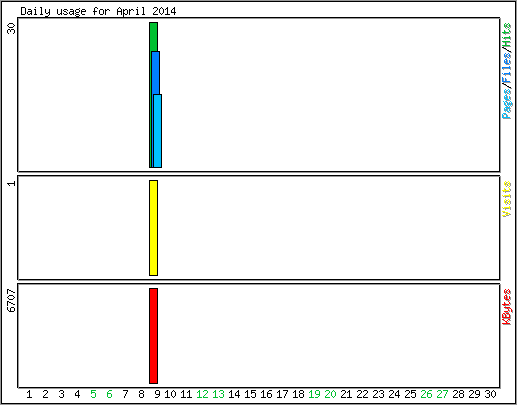The height and width of the screenshot is (405, 517).
Task: Click the green Hits bar
Action: (153, 37)
